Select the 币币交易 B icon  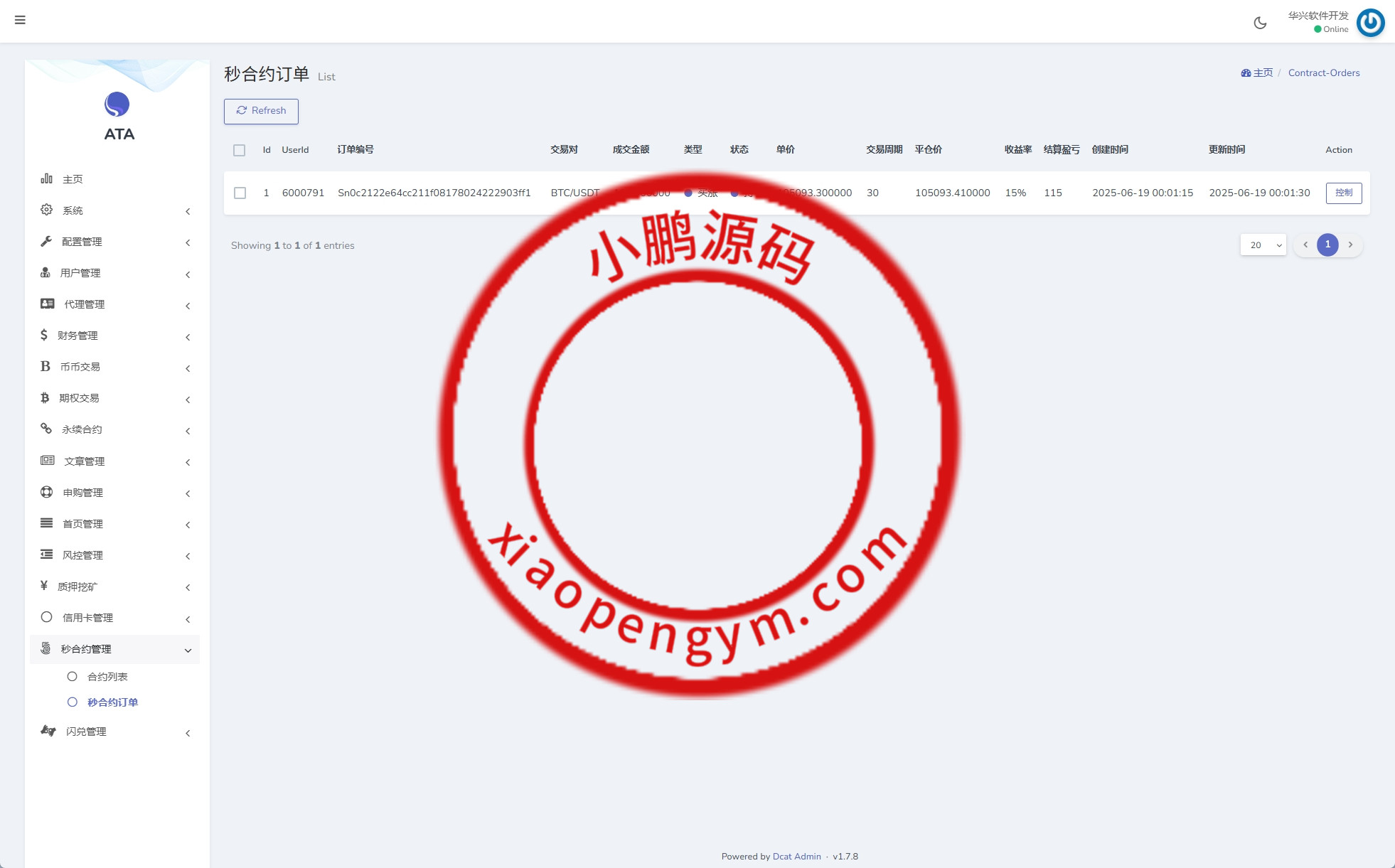click(x=46, y=366)
